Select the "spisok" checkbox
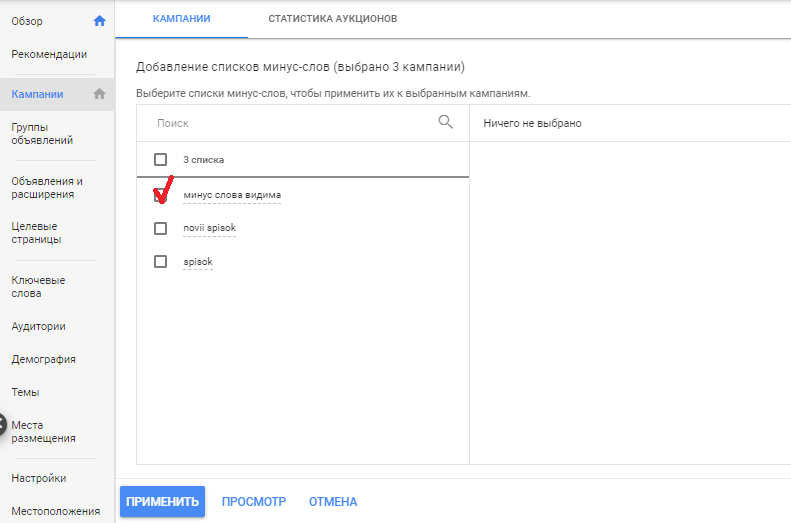The image size is (791, 523). tap(160, 262)
